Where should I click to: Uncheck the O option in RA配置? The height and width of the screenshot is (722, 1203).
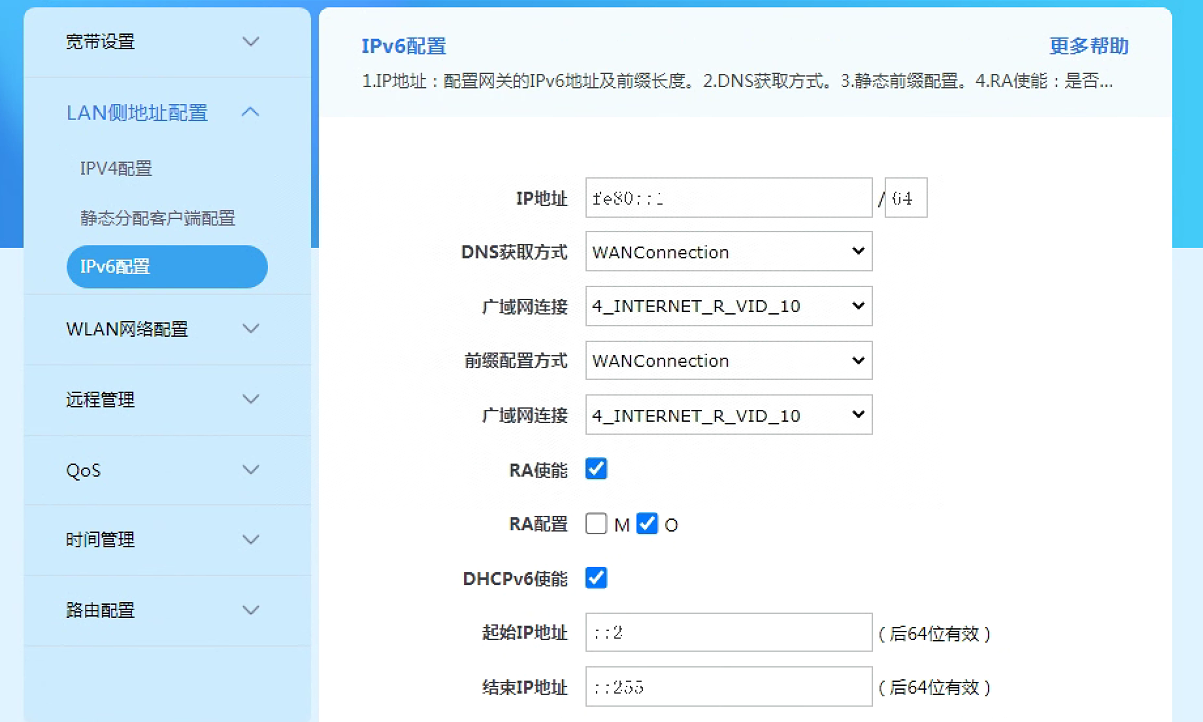pyautogui.click(x=649, y=522)
